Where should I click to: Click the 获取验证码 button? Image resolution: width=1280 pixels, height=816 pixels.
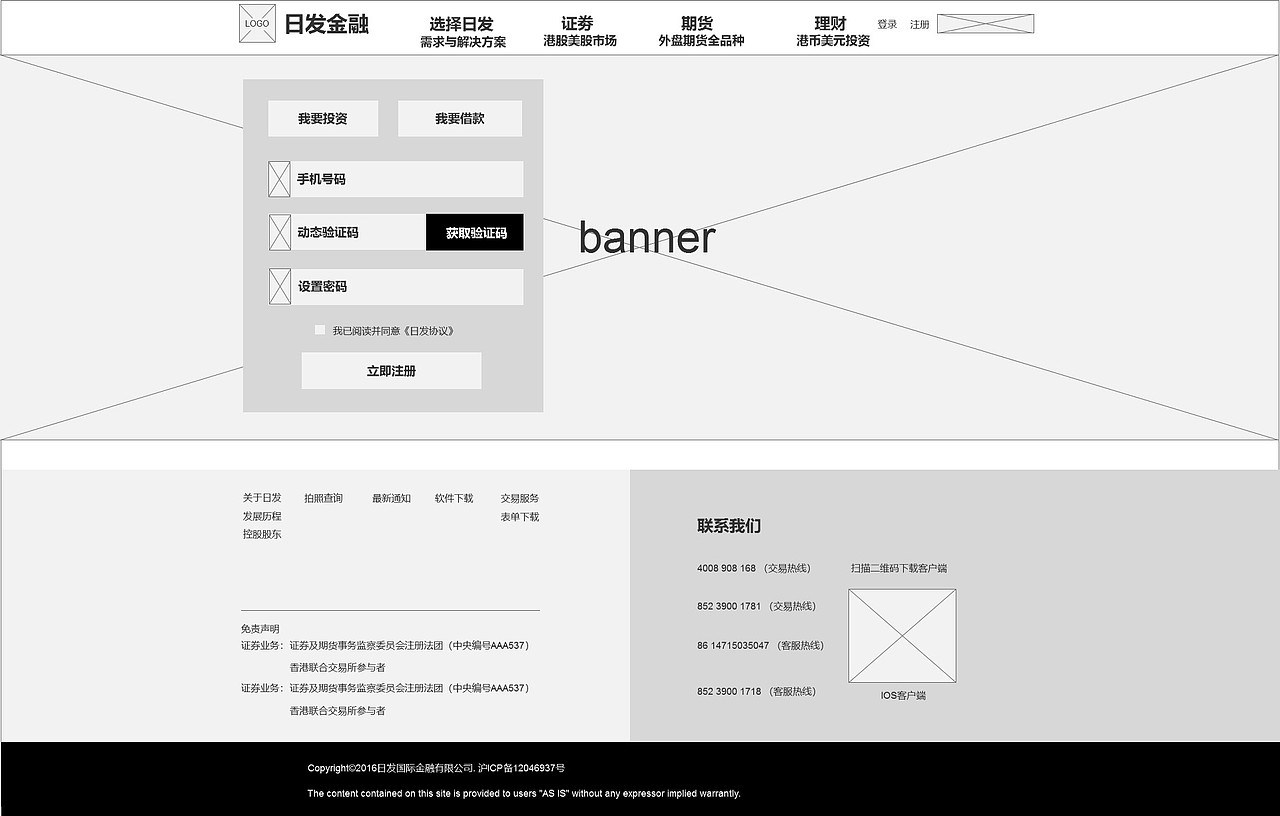(474, 232)
